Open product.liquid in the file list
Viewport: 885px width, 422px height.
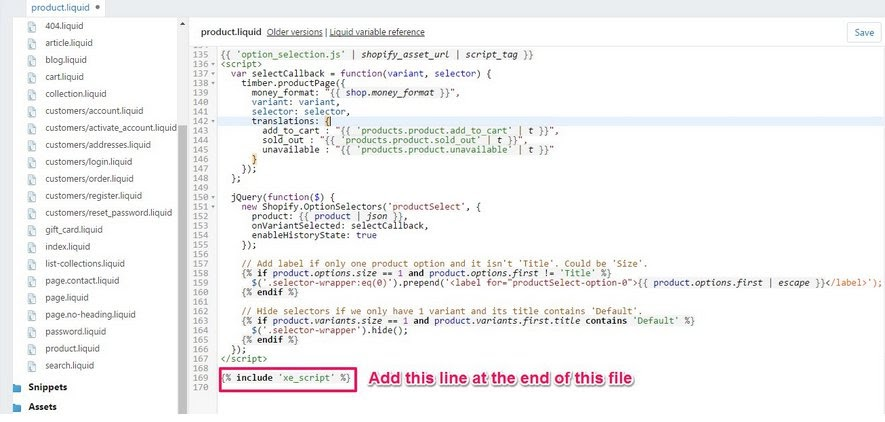72,349
